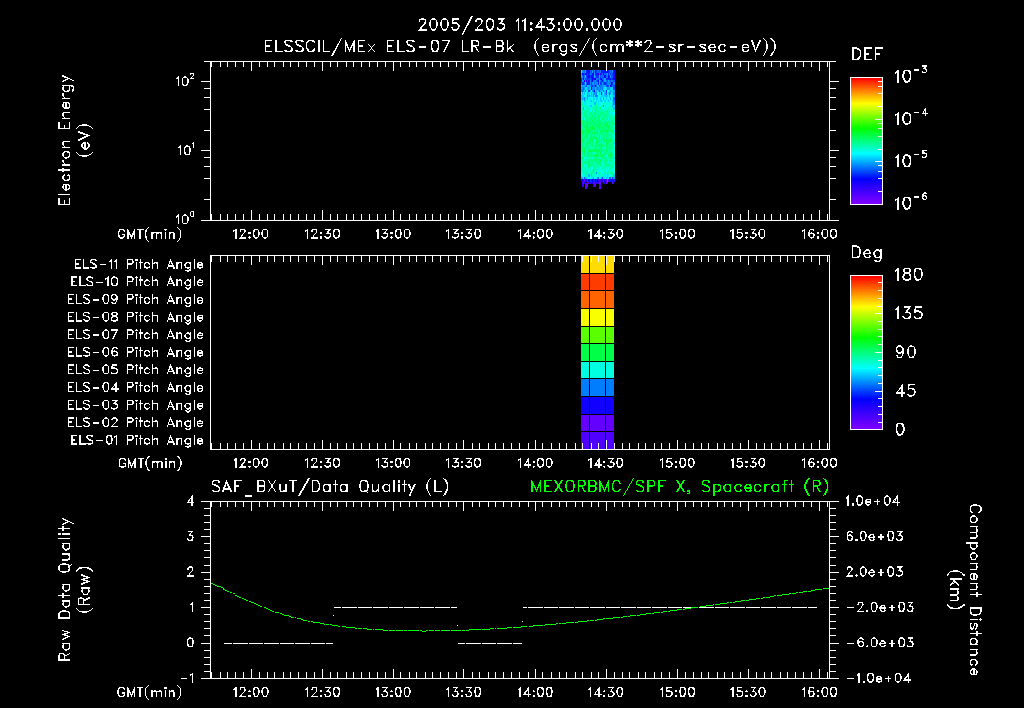Click the 'ELS-03 Pitch Angle' row label
Image resolution: width=1024 pixels, height=708 pixels.
coord(136,405)
